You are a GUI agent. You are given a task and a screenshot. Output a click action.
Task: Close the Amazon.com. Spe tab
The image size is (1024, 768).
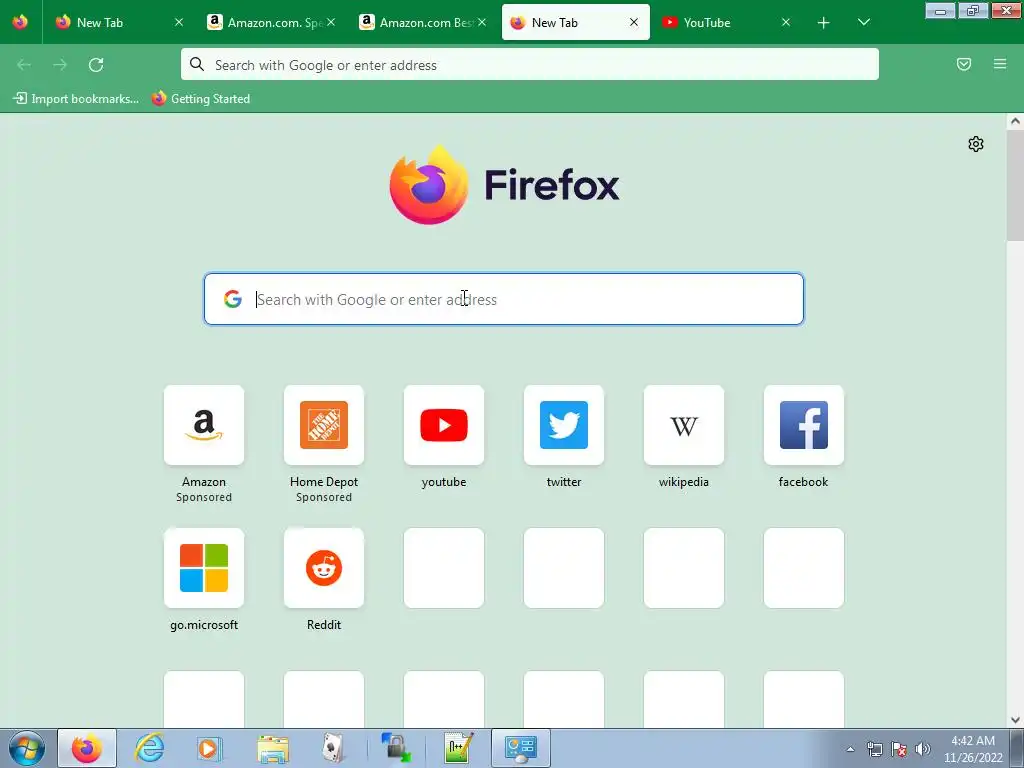(x=331, y=23)
